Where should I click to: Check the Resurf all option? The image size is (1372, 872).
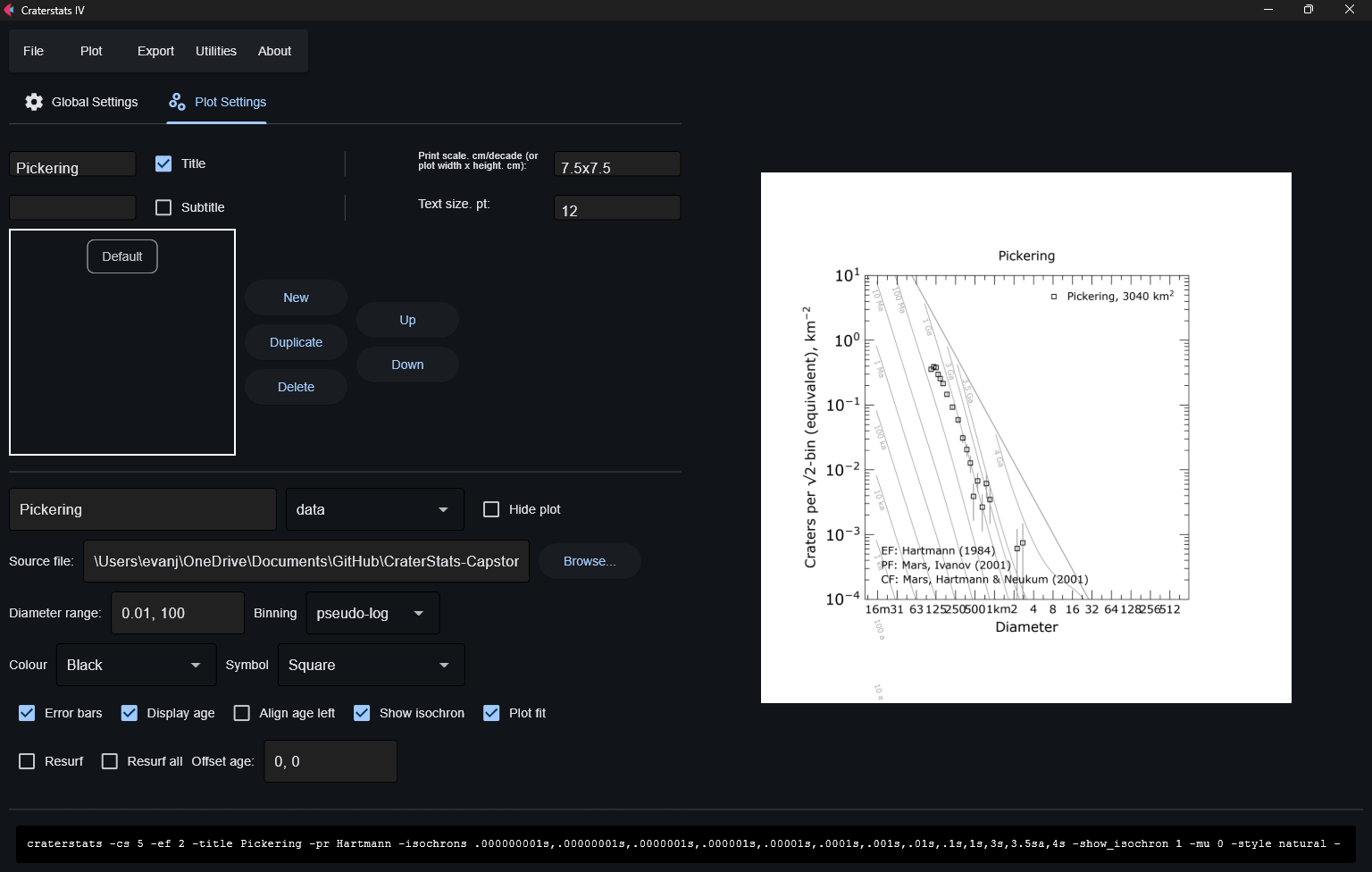(110, 761)
